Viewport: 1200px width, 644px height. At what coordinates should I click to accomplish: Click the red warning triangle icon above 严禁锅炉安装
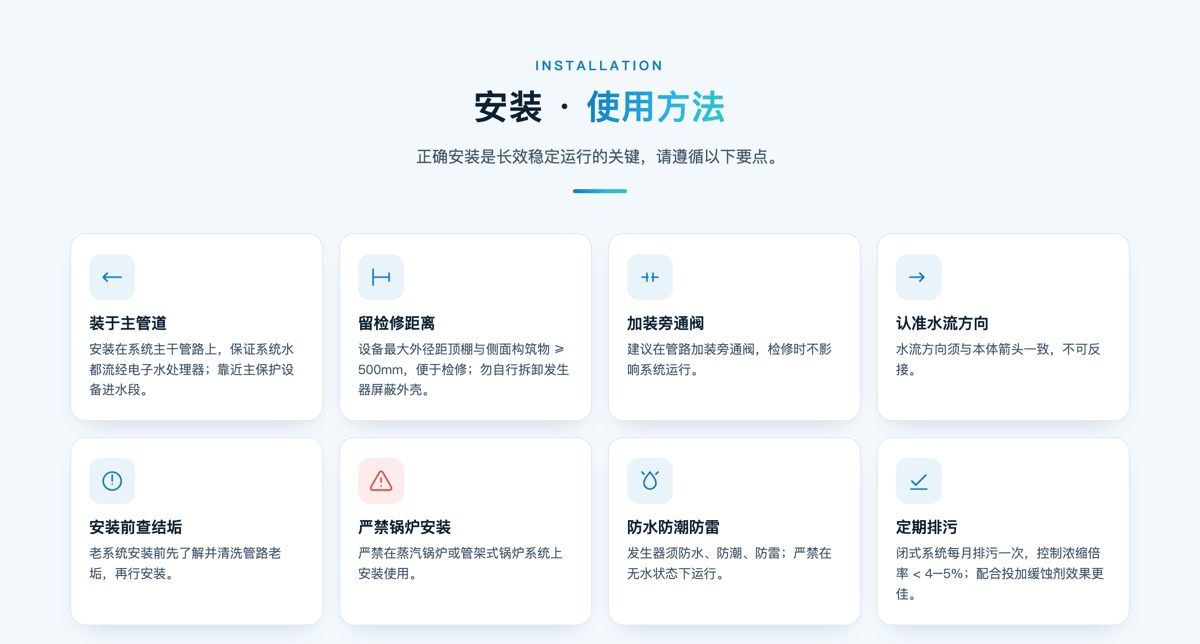pos(381,481)
